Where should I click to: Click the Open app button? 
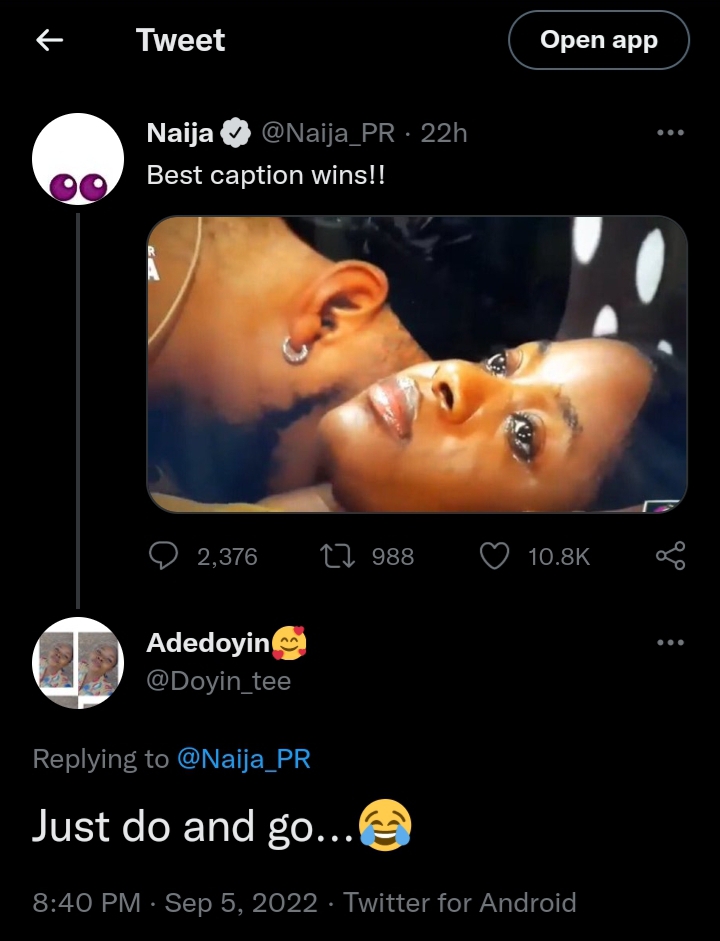click(x=598, y=40)
